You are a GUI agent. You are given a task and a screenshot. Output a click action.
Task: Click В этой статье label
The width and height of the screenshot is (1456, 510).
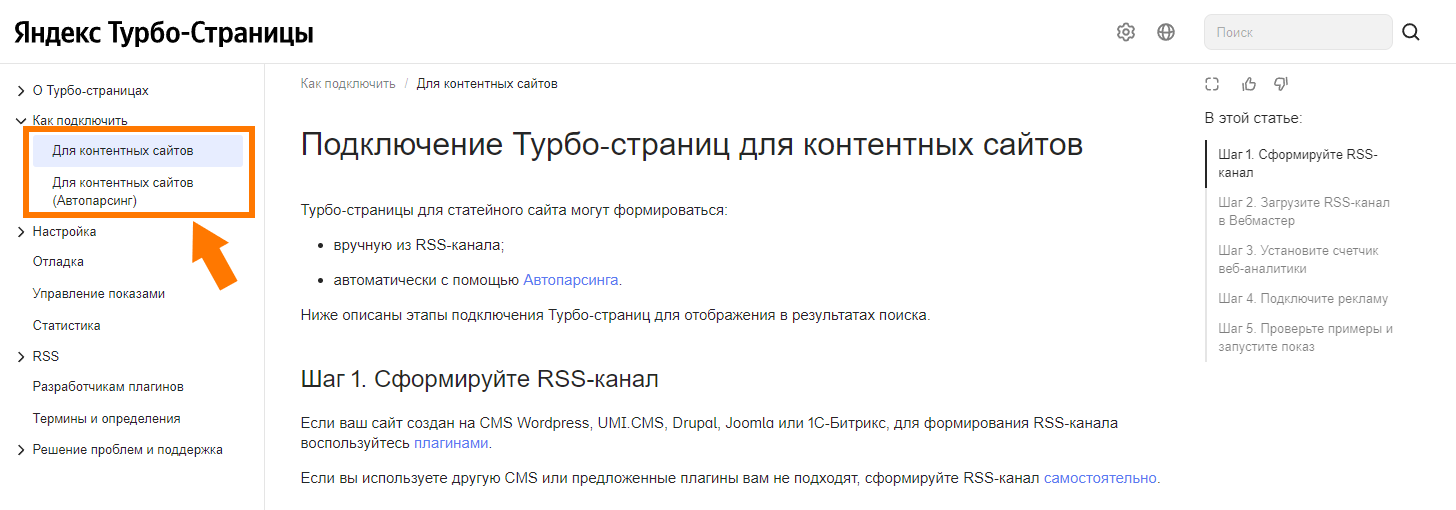(1253, 118)
